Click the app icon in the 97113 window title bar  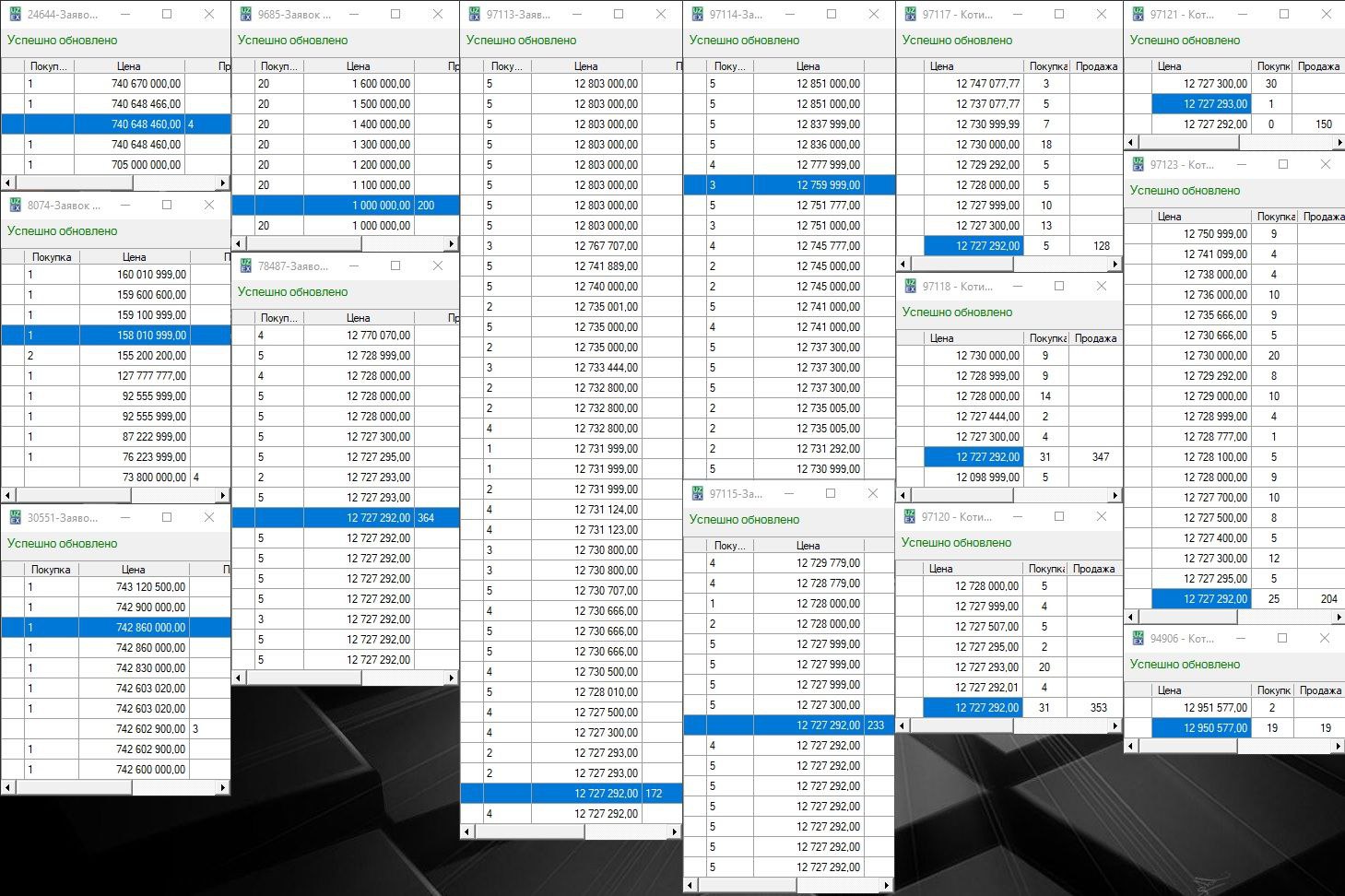coord(475,15)
